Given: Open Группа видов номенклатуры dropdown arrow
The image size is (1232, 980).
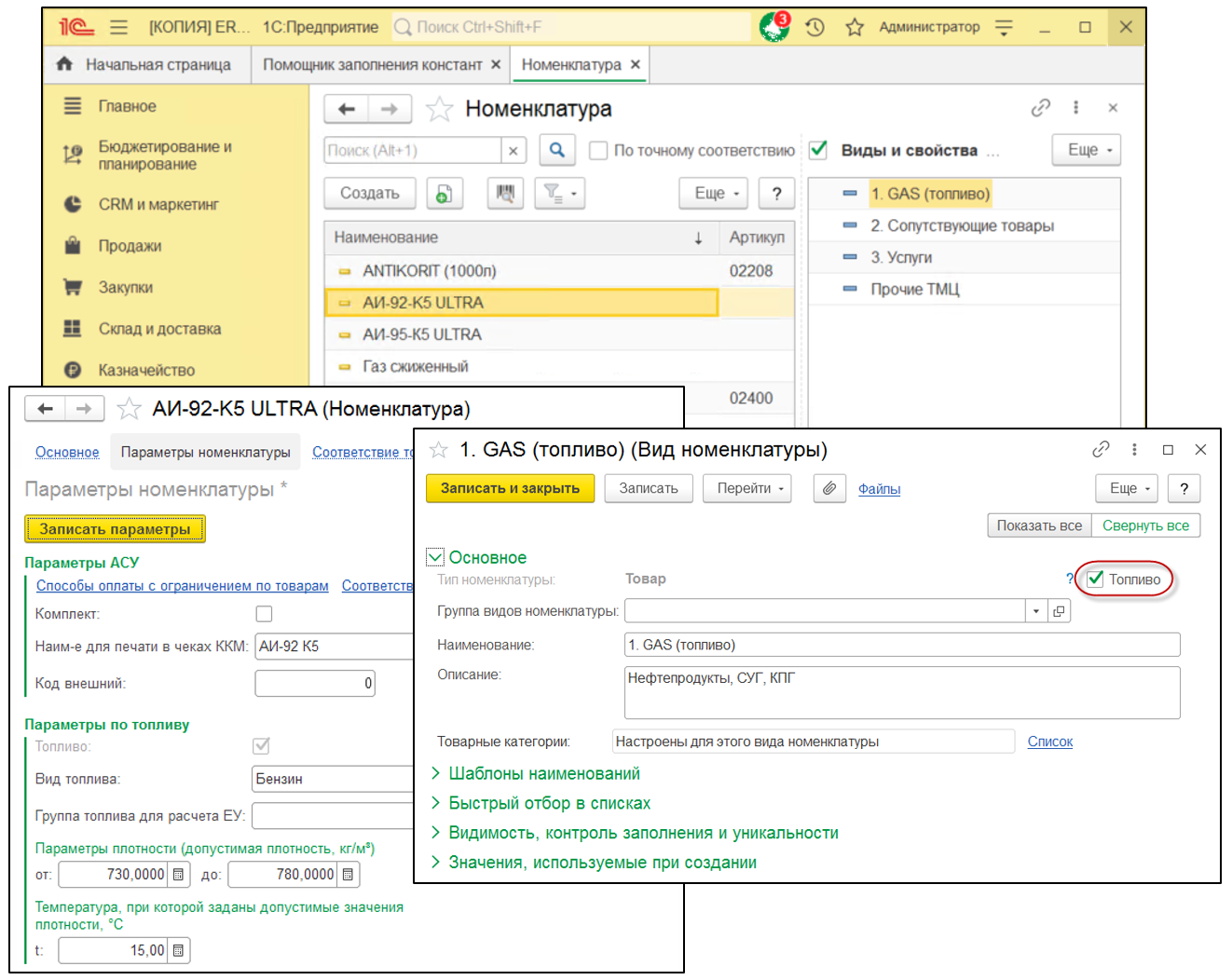Looking at the screenshot, I should click(1035, 611).
